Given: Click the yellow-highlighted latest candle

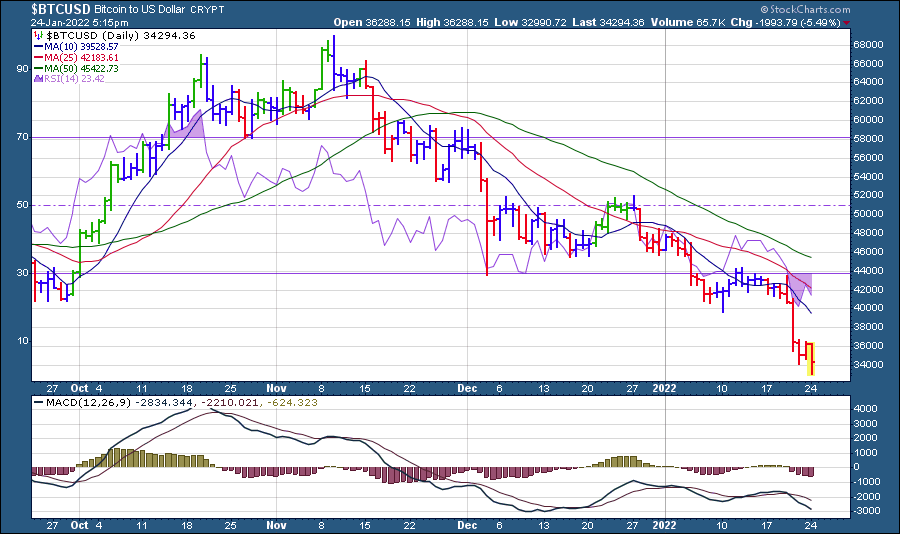Looking at the screenshot, I should click(x=811, y=358).
